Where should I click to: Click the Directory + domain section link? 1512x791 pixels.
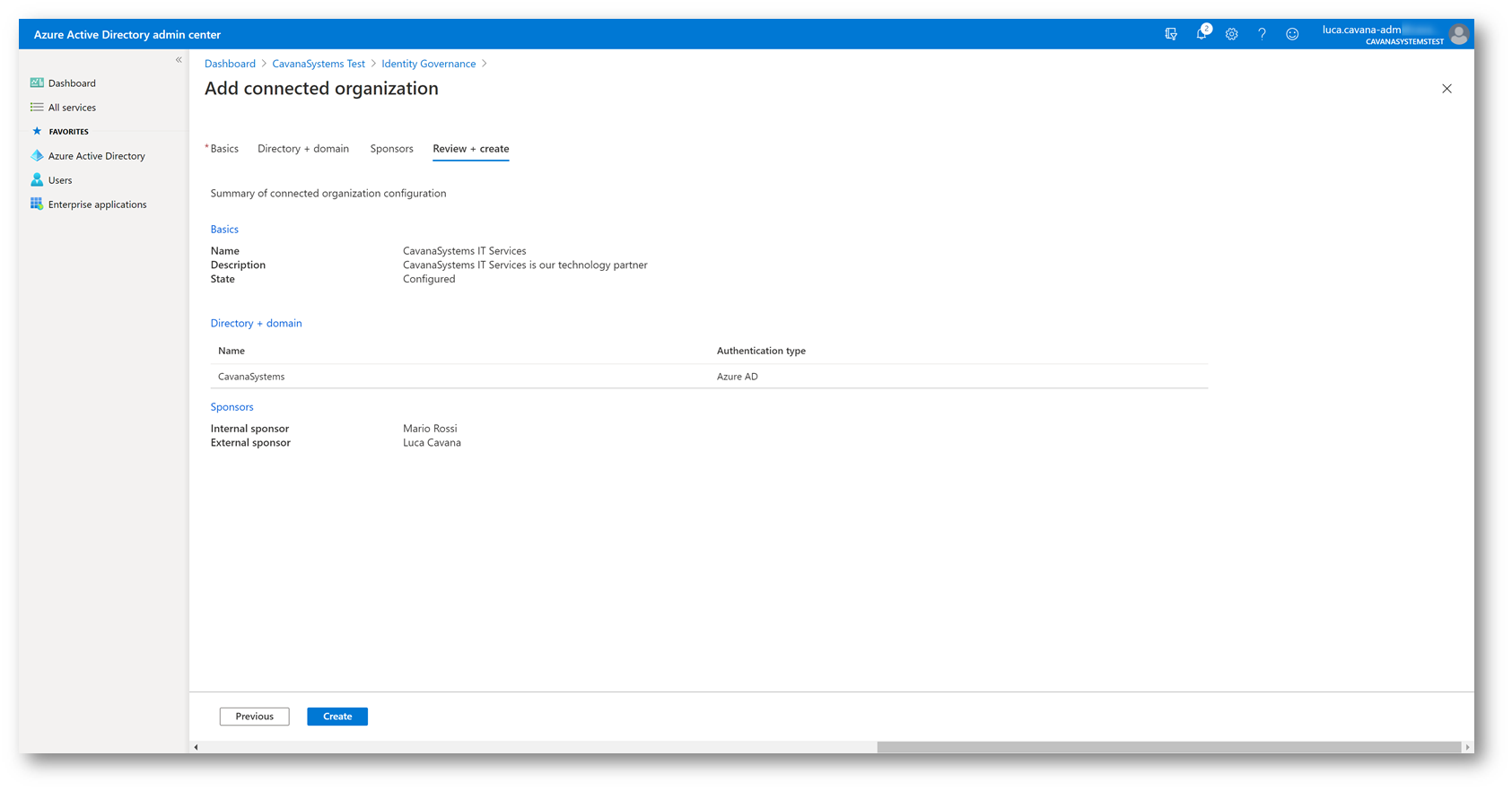[256, 323]
